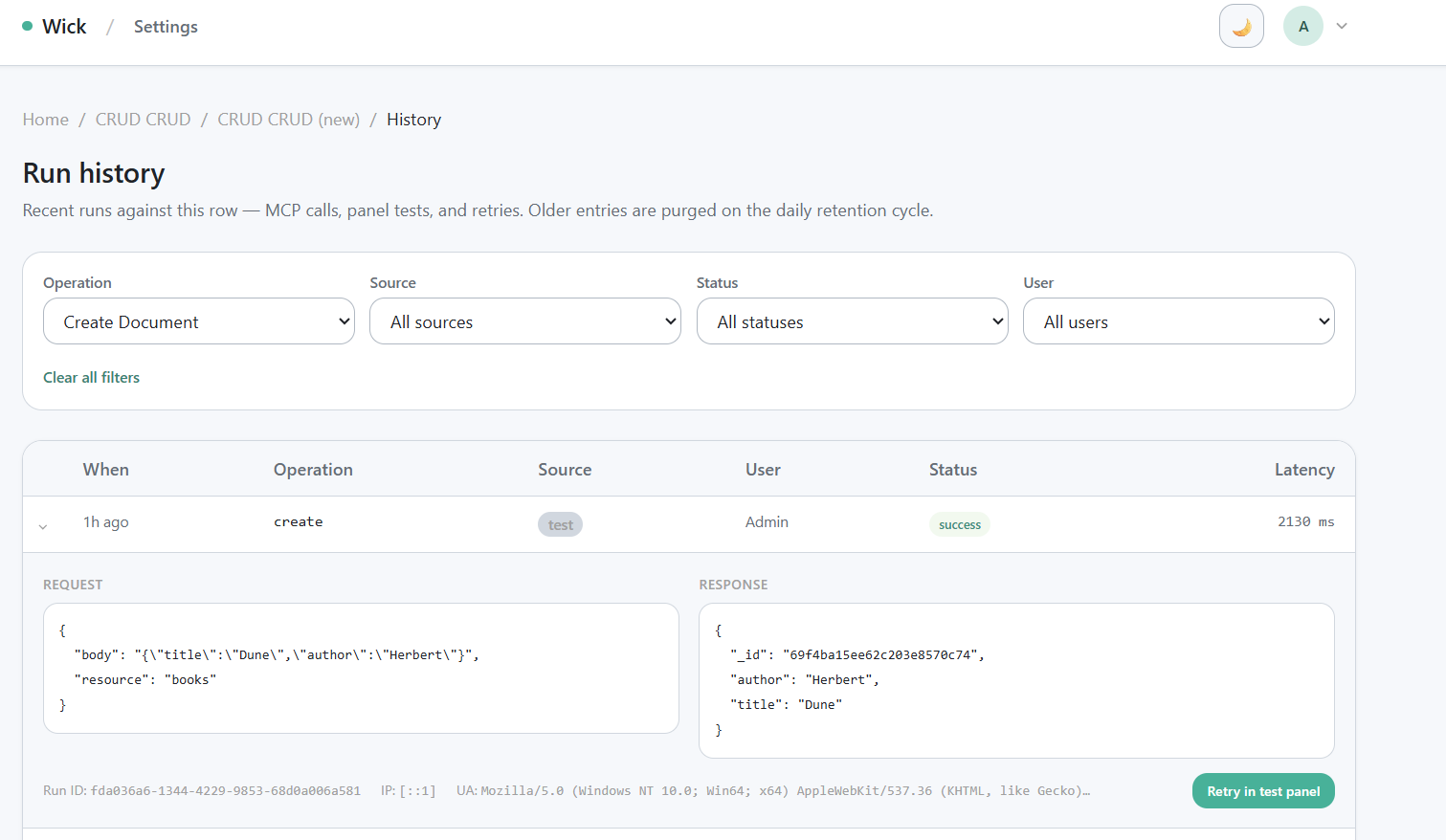Open the All users dropdown

coord(1179,321)
